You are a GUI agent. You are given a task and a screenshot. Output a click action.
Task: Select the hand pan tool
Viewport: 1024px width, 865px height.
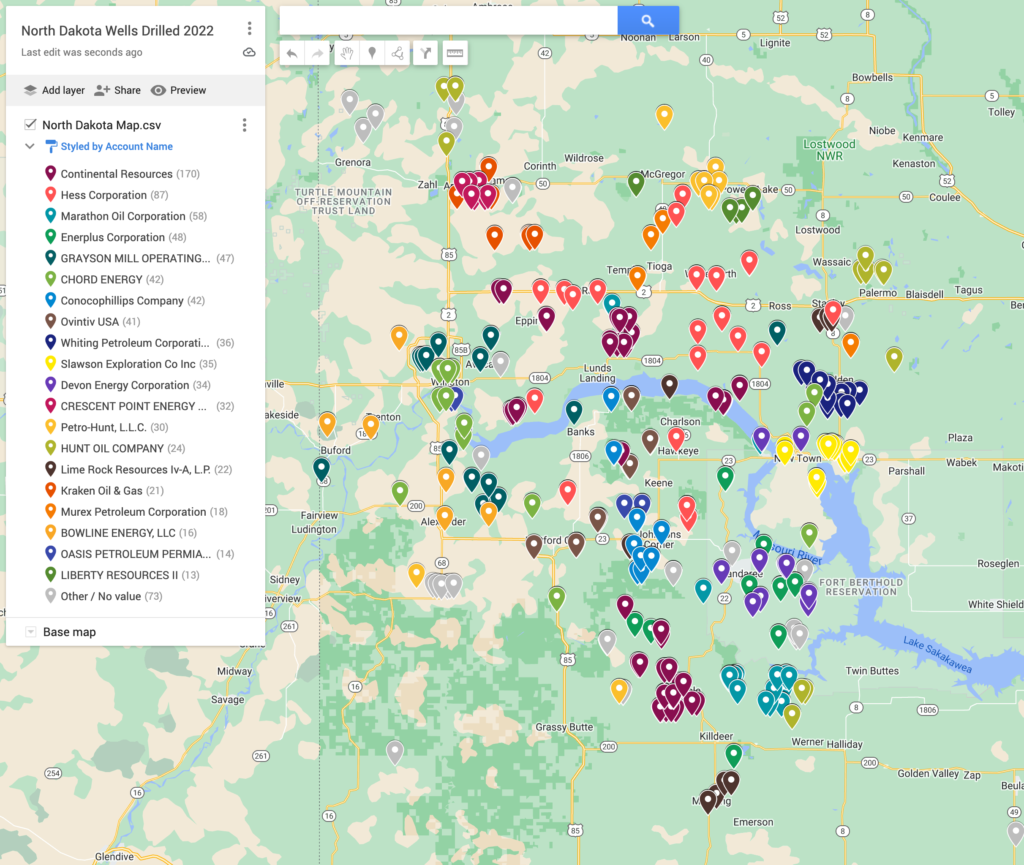347,54
